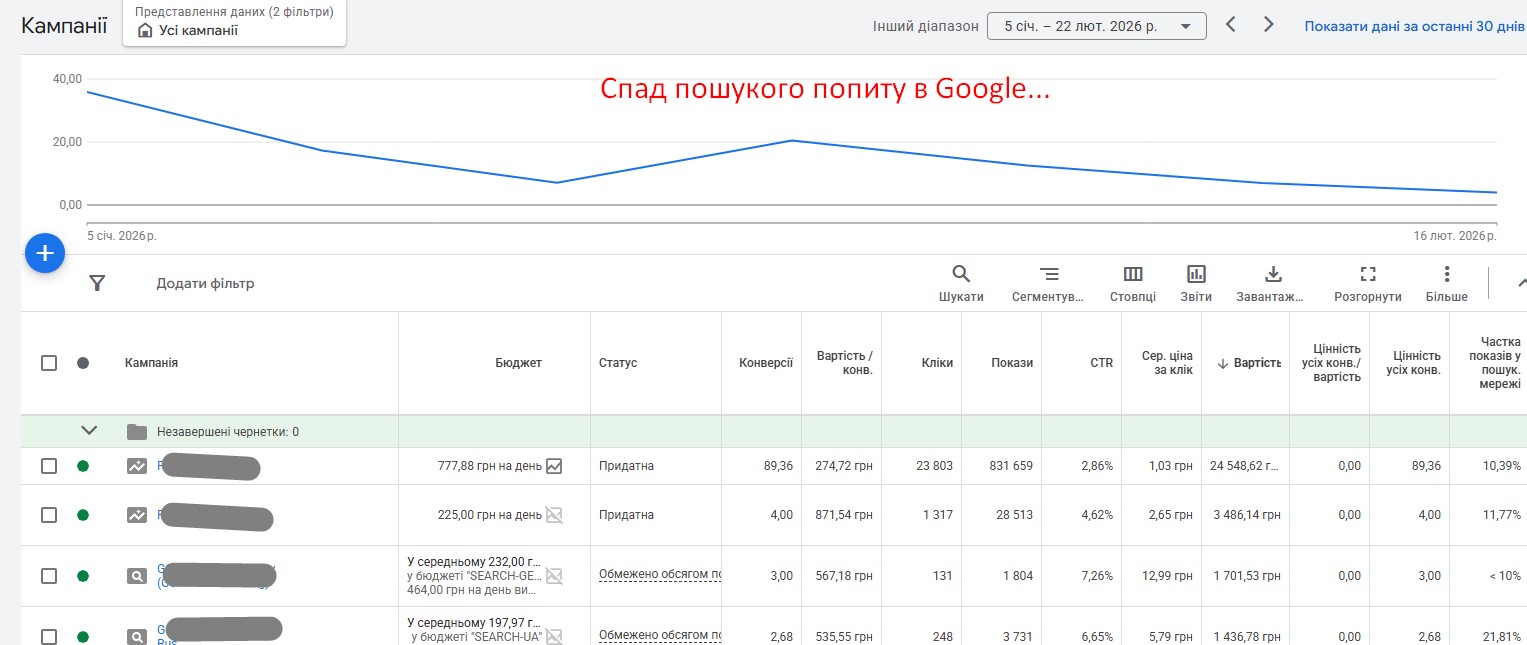Click the Шукати search icon

pyautogui.click(x=961, y=274)
